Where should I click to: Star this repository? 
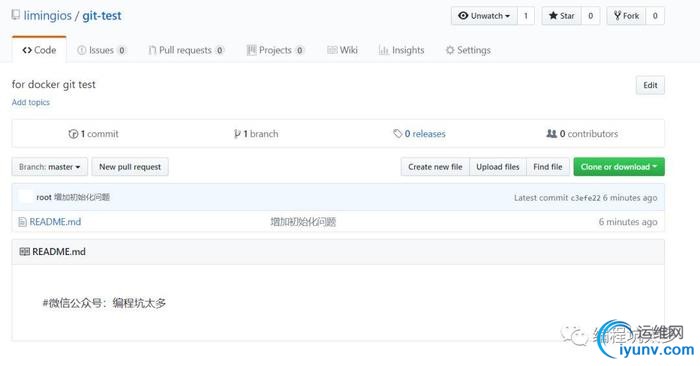click(x=562, y=16)
